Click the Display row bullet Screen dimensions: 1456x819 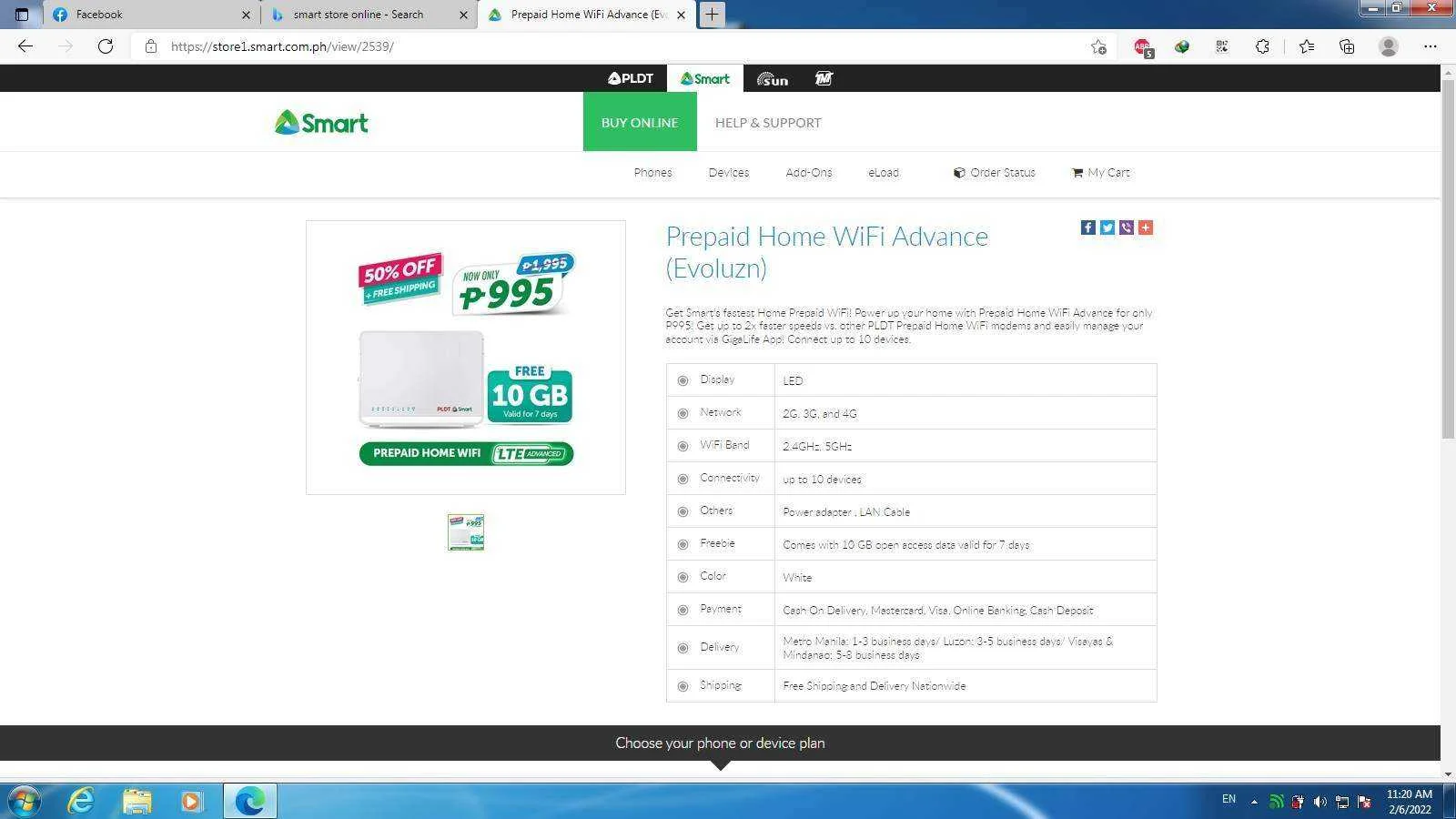[x=682, y=380]
